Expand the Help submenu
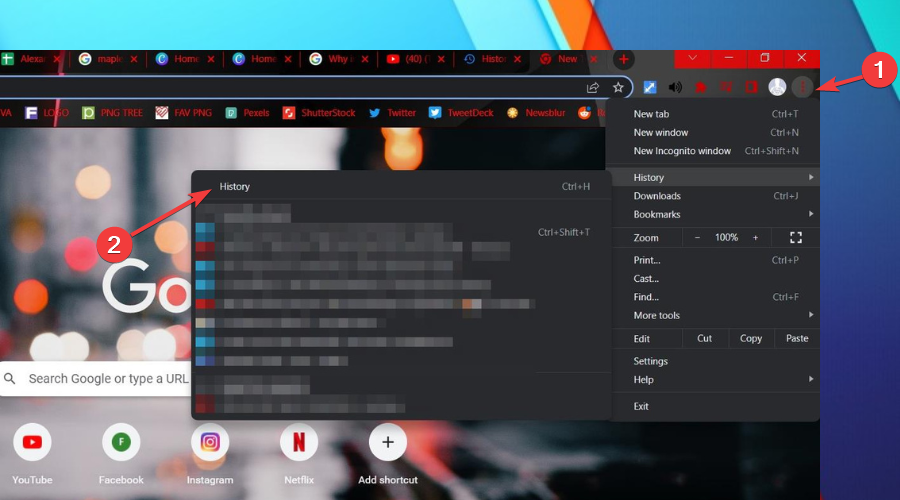This screenshot has height=500, width=900. [715, 379]
